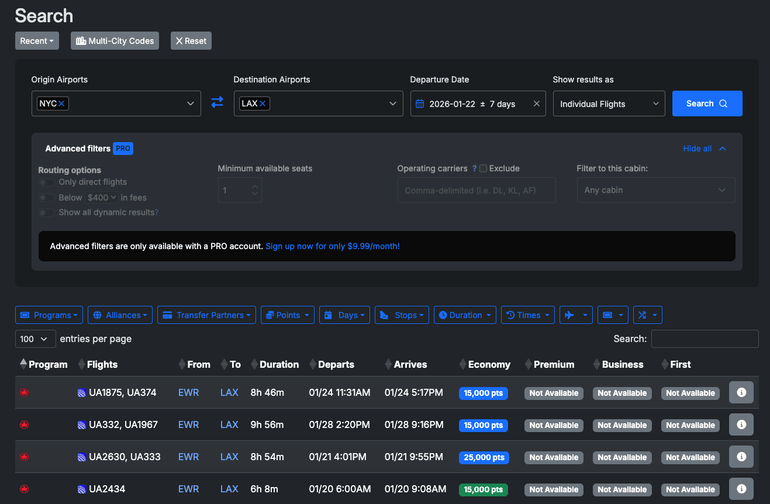
Task: Clear the departure date field
Action: pyautogui.click(x=536, y=103)
